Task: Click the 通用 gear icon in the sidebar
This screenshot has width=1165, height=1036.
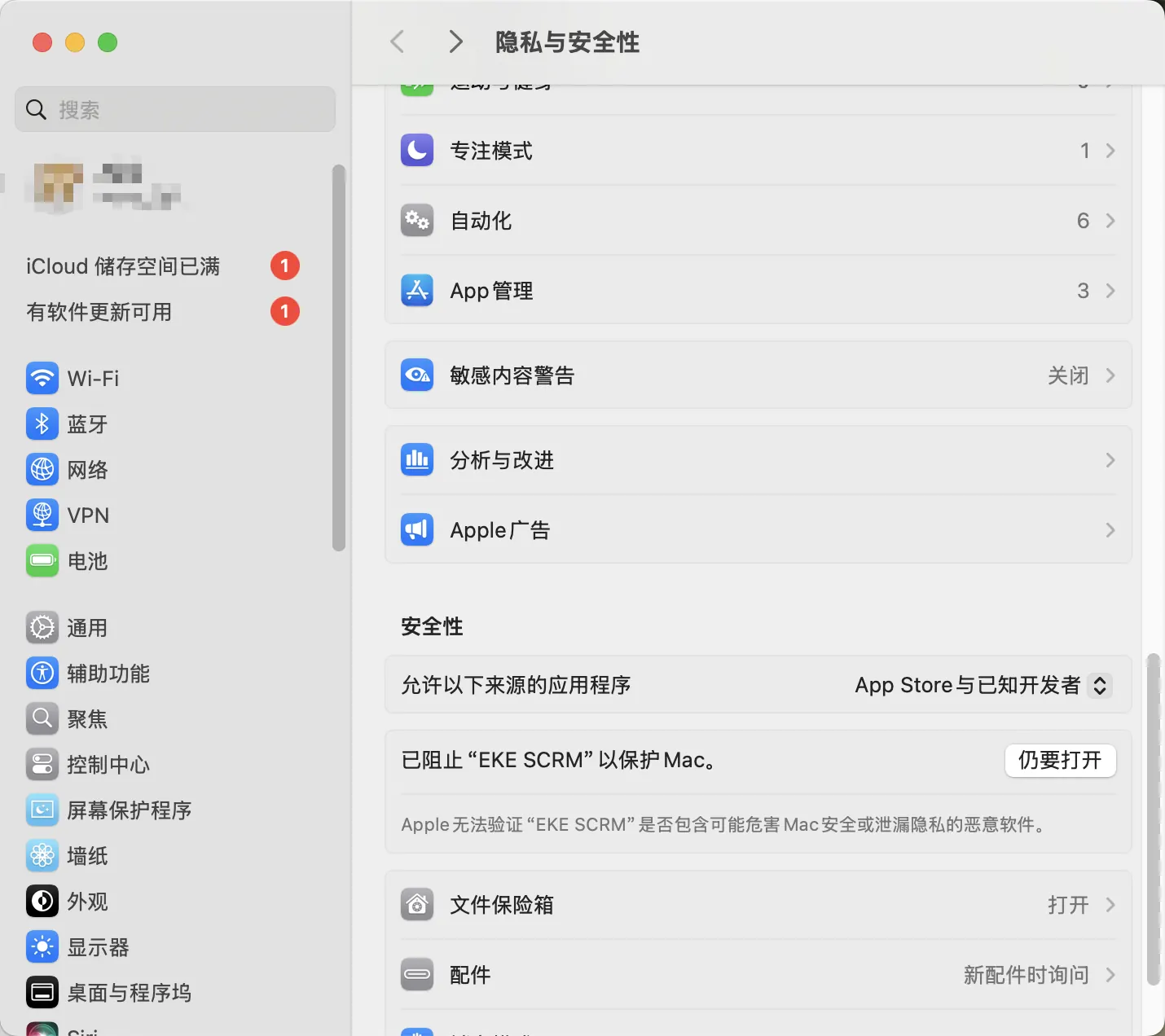Action: coord(42,627)
